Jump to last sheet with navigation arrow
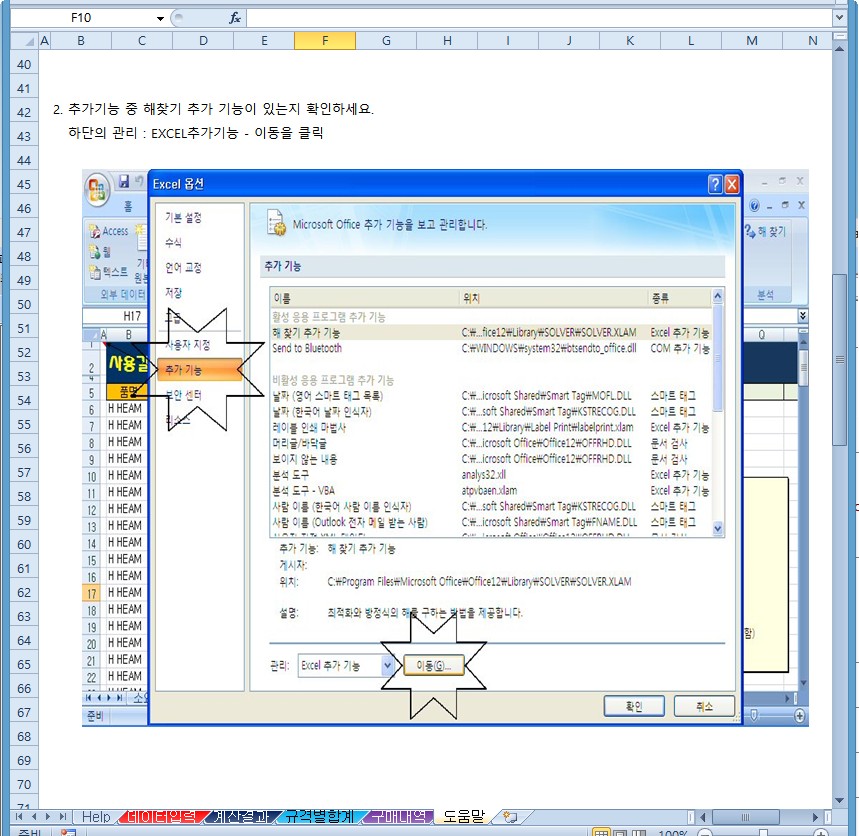859x836 pixels. [62, 817]
